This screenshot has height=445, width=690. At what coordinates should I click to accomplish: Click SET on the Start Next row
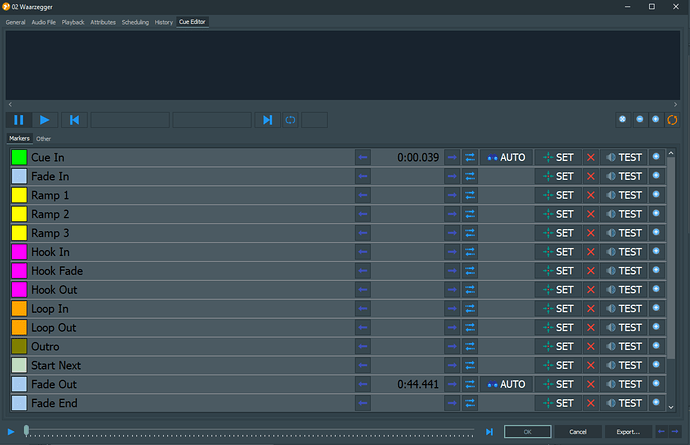[557, 365]
